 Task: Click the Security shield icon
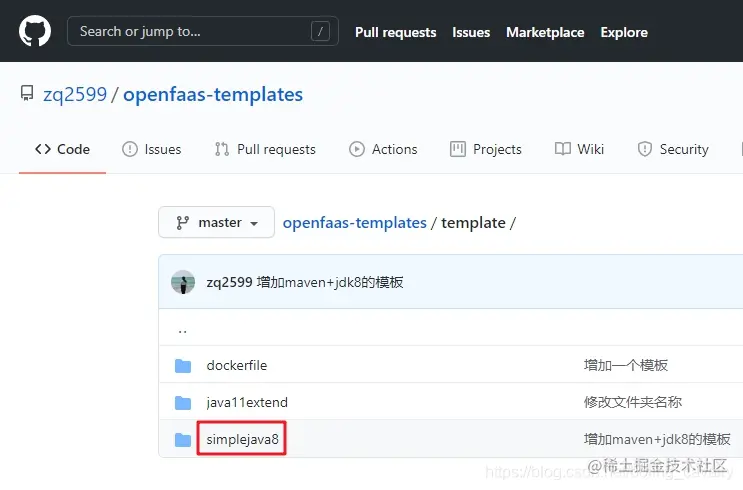[644, 149]
